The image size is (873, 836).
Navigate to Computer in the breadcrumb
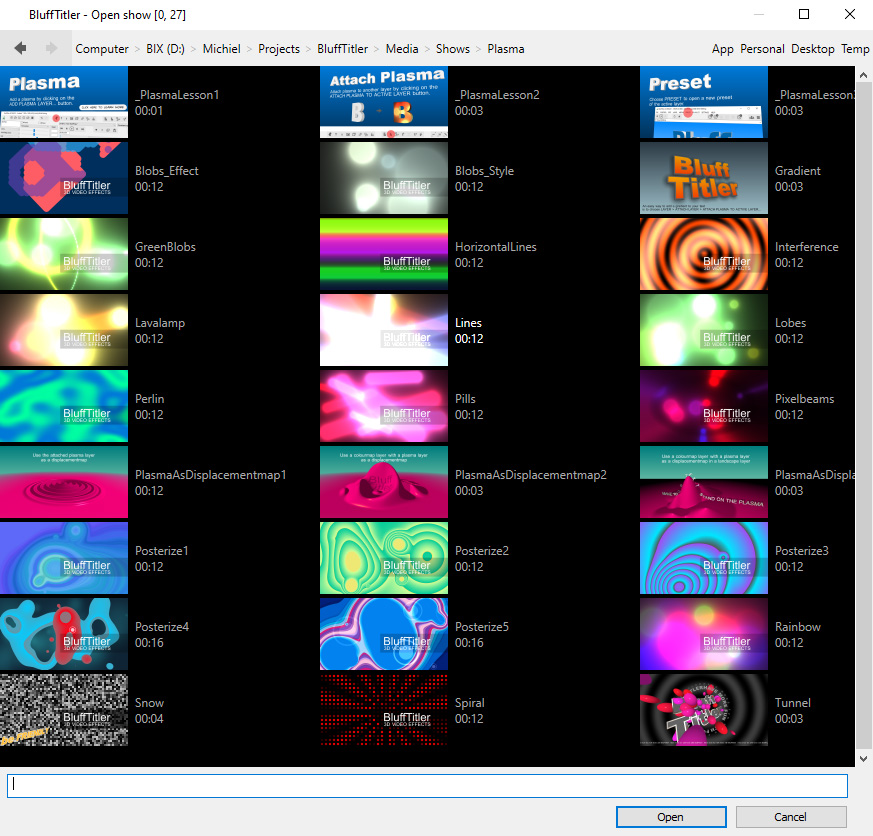click(x=102, y=49)
